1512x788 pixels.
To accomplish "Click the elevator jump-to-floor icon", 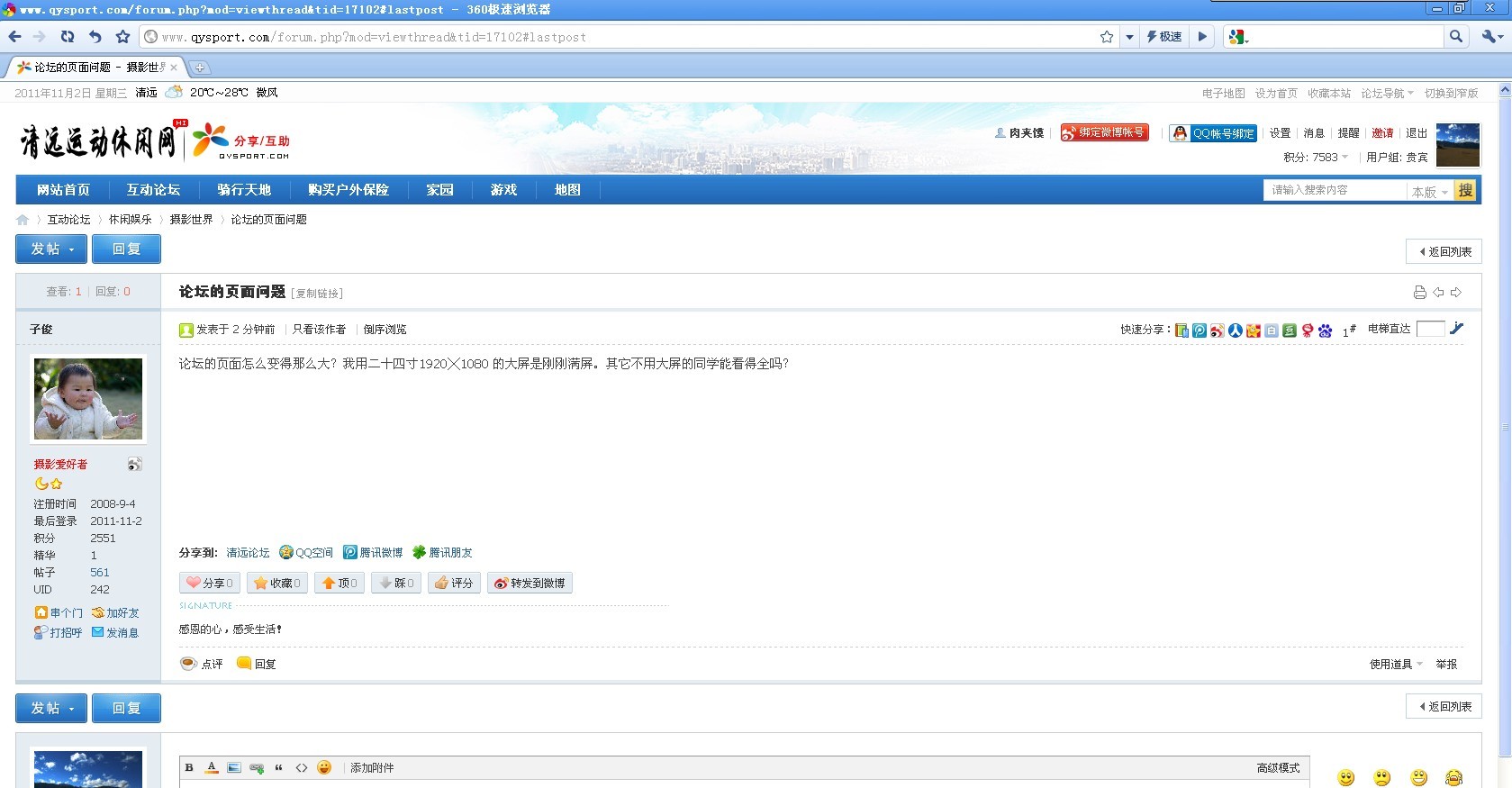I will click(1456, 329).
